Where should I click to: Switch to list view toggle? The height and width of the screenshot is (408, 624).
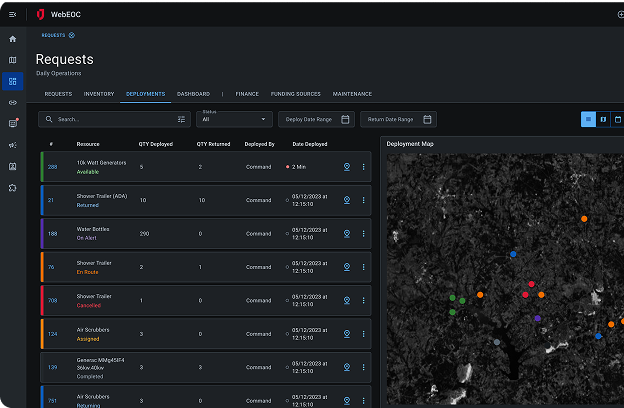(x=589, y=119)
